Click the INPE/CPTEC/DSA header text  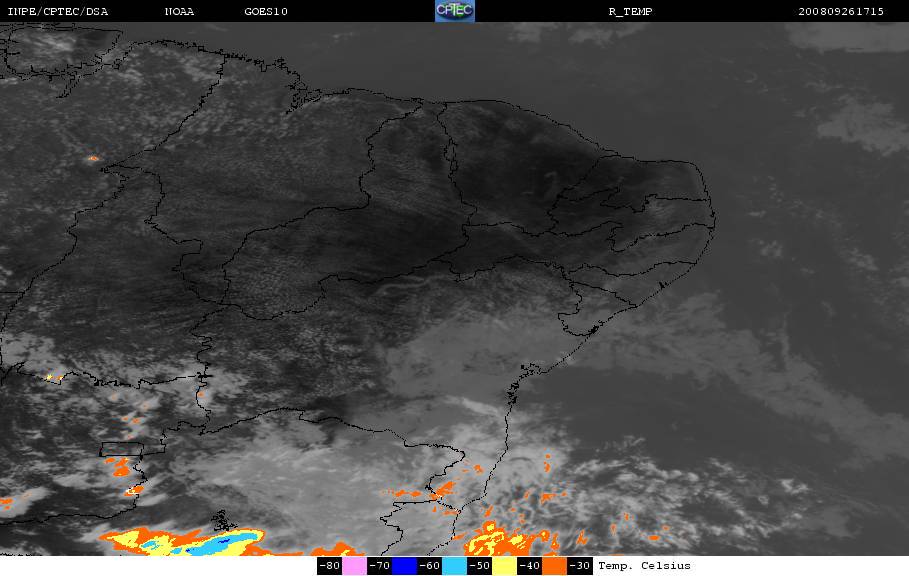coord(57,11)
